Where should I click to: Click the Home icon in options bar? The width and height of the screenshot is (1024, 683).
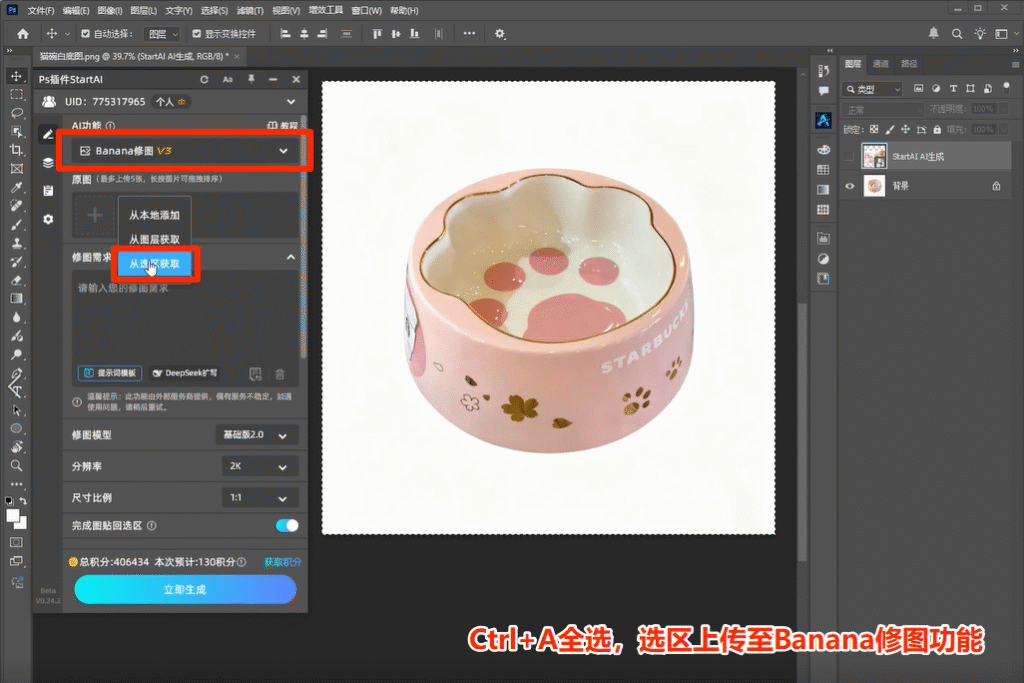23,34
